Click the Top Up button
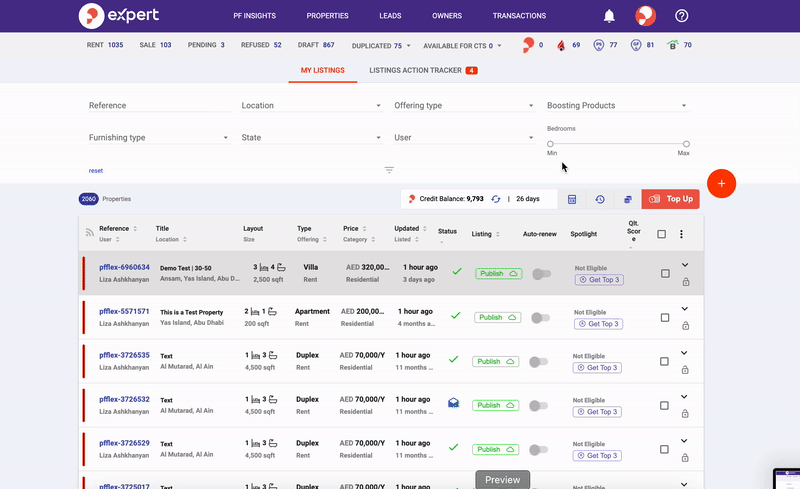This screenshot has height=489, width=800. pyautogui.click(x=671, y=199)
